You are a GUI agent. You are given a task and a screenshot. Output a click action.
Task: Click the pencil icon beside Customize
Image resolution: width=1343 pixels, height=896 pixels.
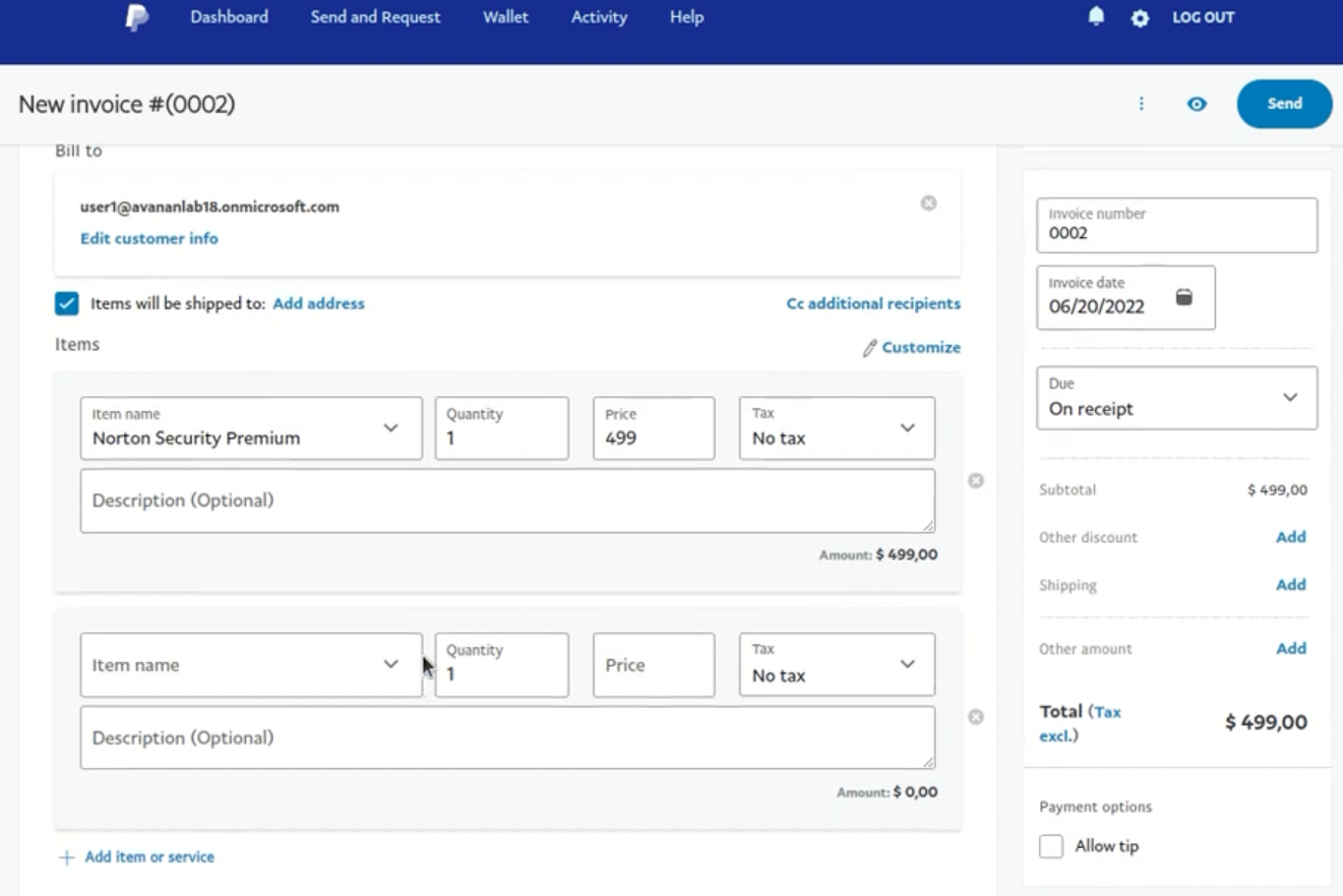pyautogui.click(x=870, y=348)
